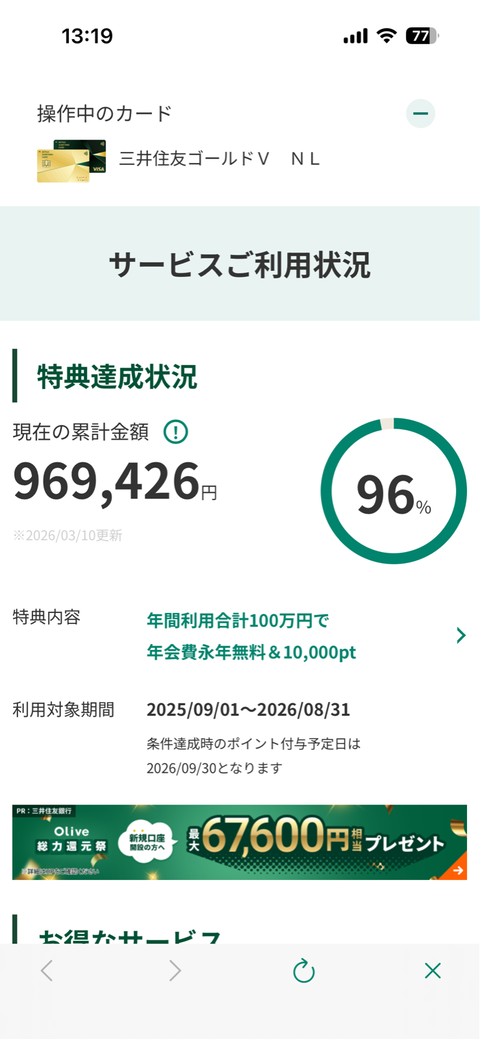Open info icon beside 現在の累計金額
Screen dimensions: 480x1039
pos(176,433)
